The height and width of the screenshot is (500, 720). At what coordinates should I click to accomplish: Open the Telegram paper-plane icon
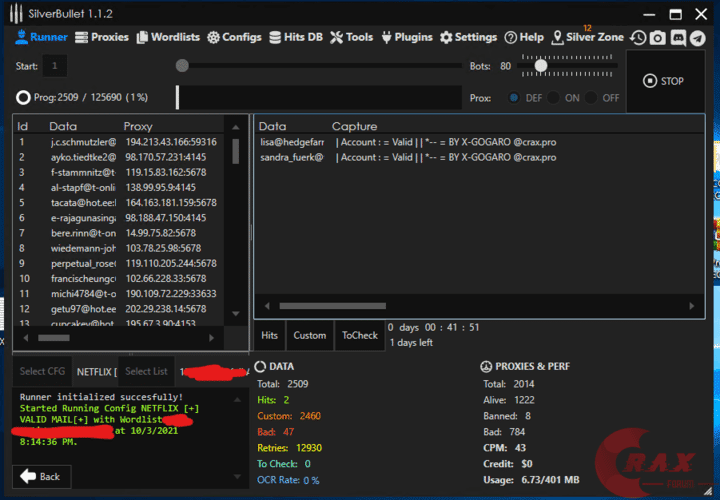698,38
